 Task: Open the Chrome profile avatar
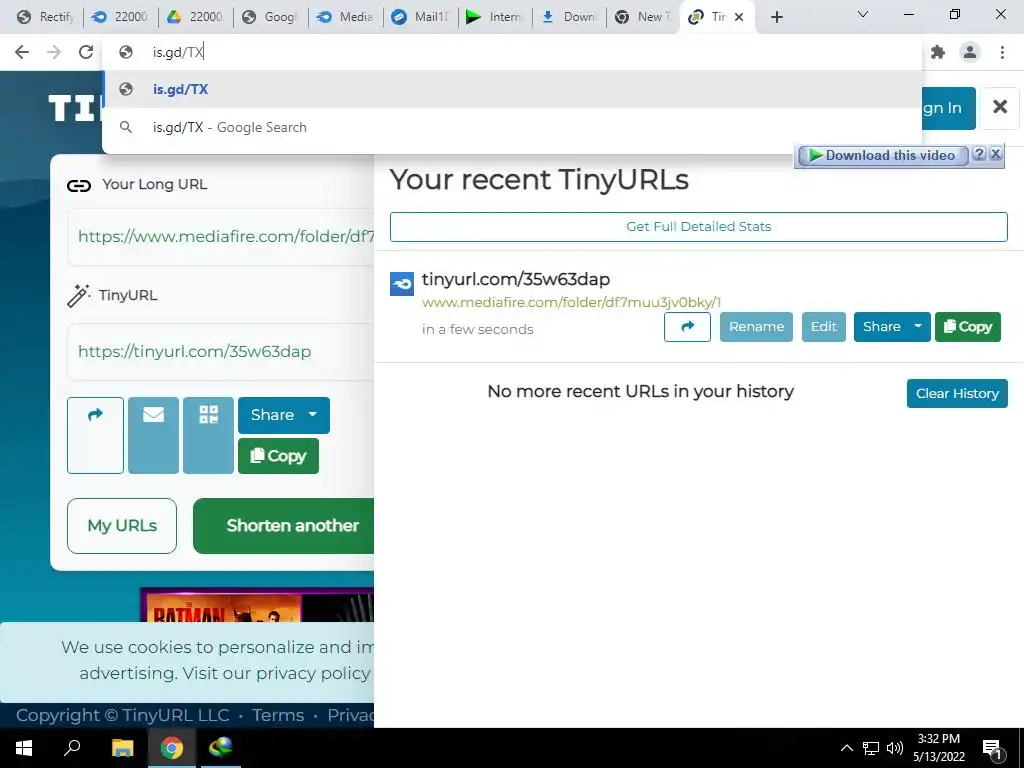click(970, 52)
